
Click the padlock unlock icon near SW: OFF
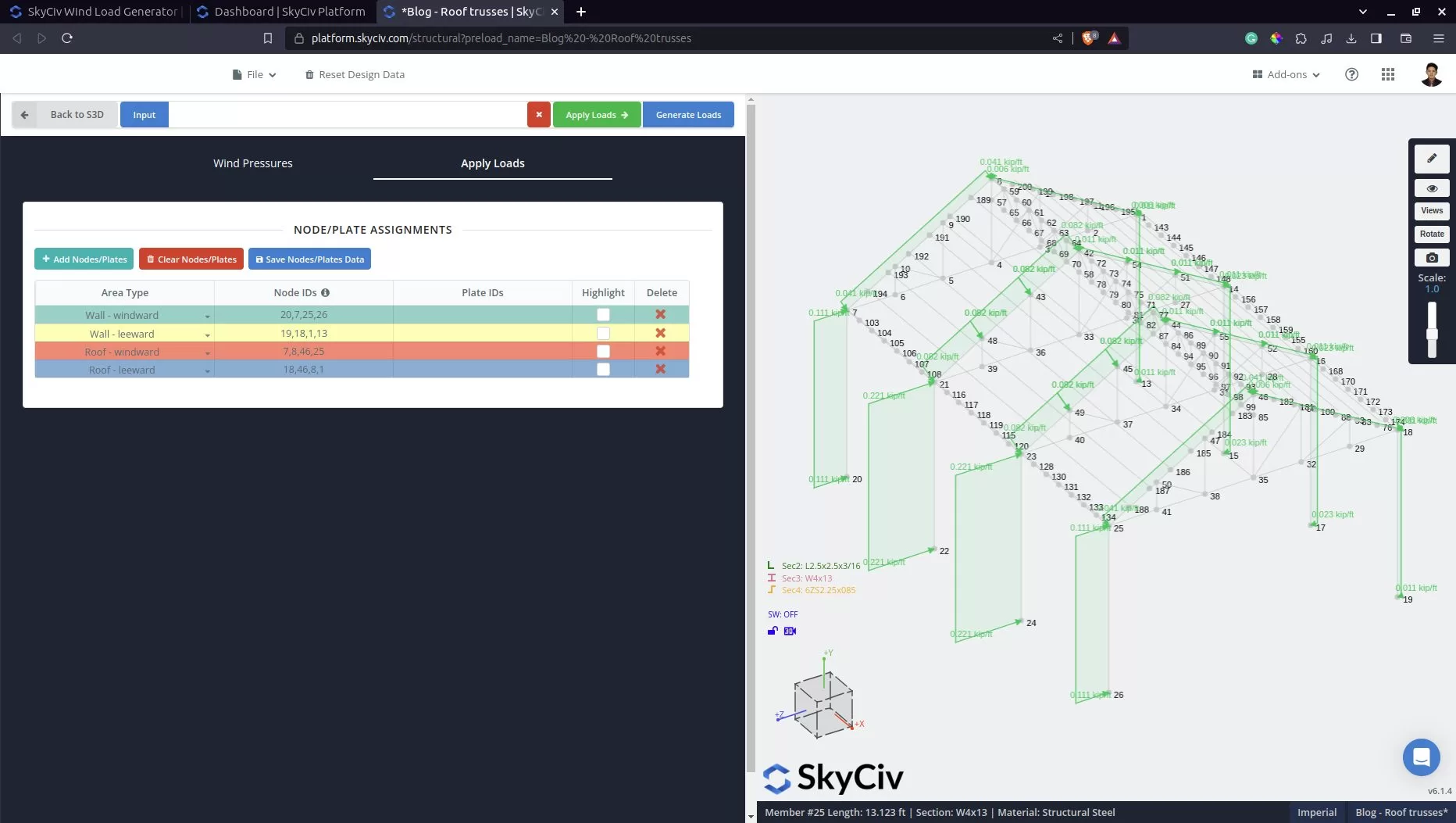[x=772, y=631]
